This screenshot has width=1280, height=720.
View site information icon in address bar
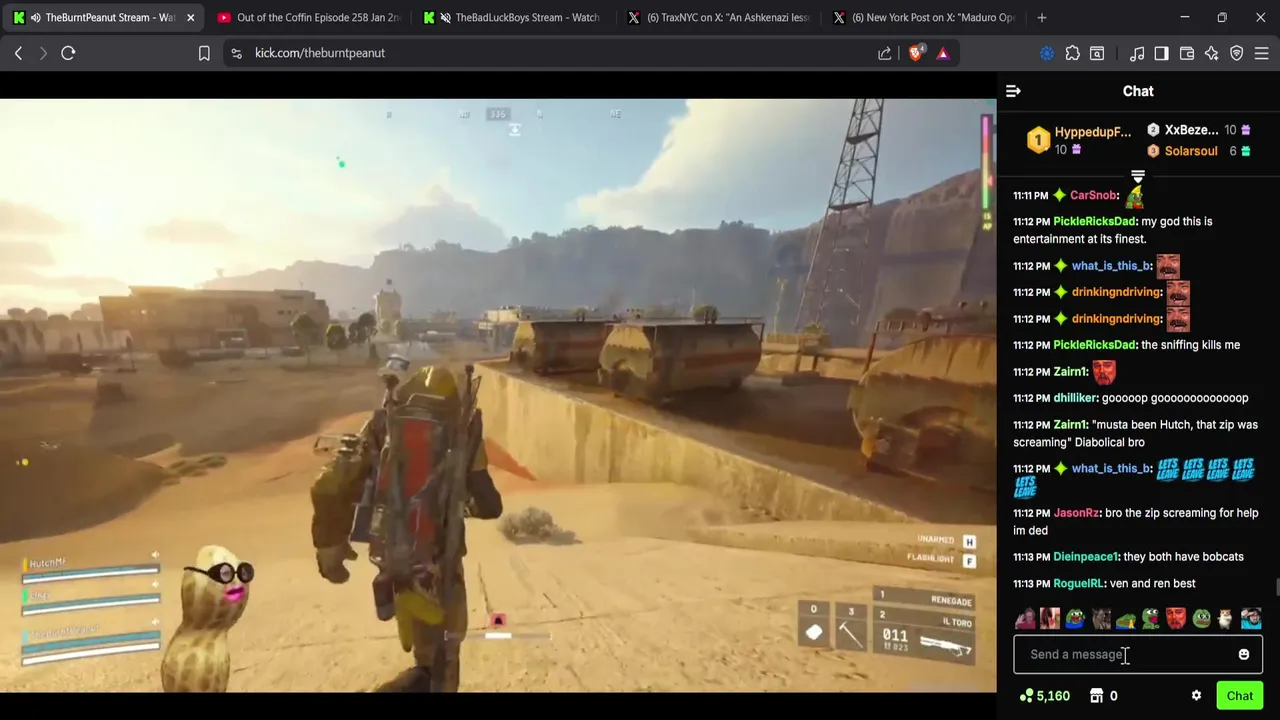[x=236, y=53]
